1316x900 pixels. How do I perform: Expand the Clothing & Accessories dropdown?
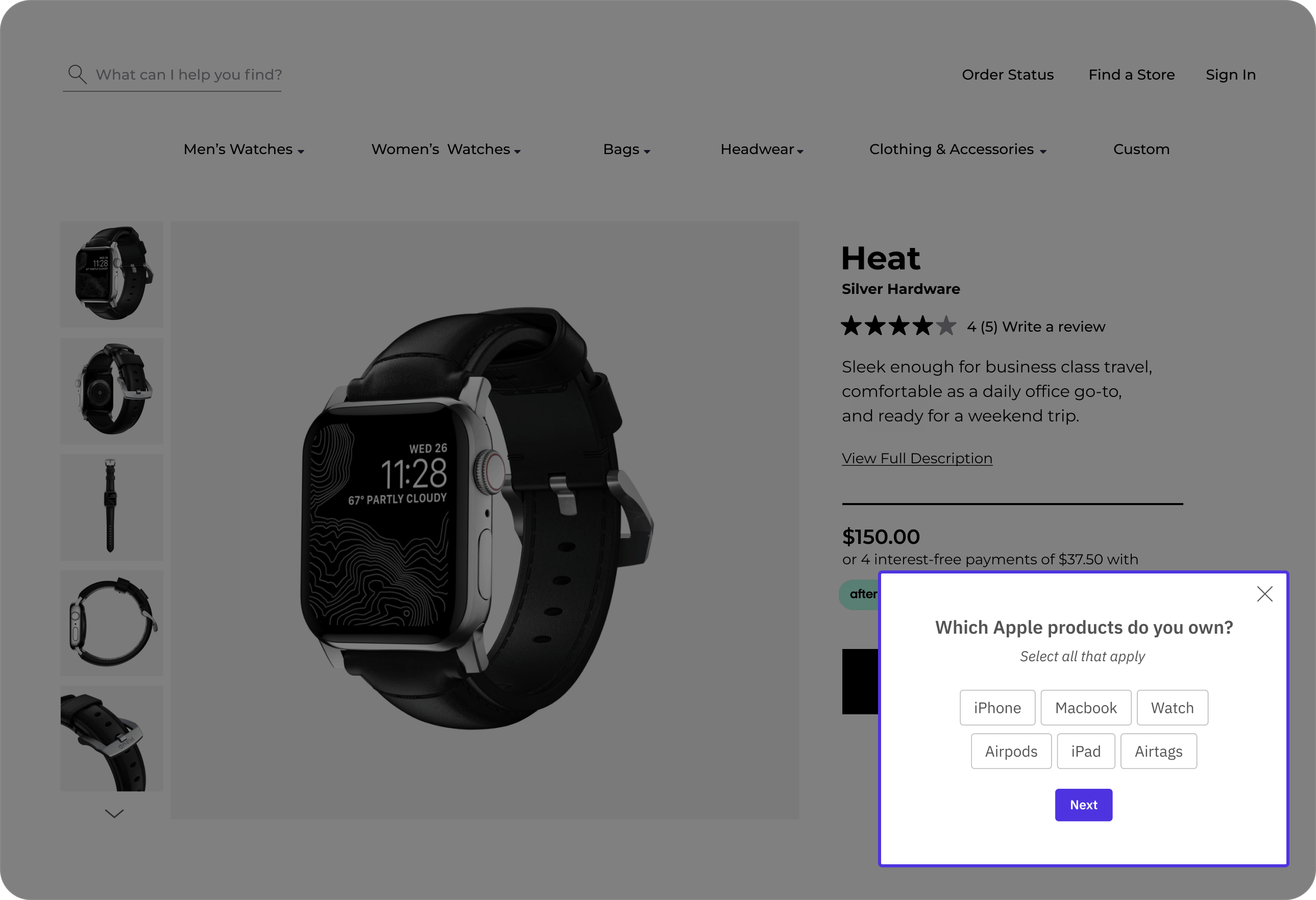958,149
